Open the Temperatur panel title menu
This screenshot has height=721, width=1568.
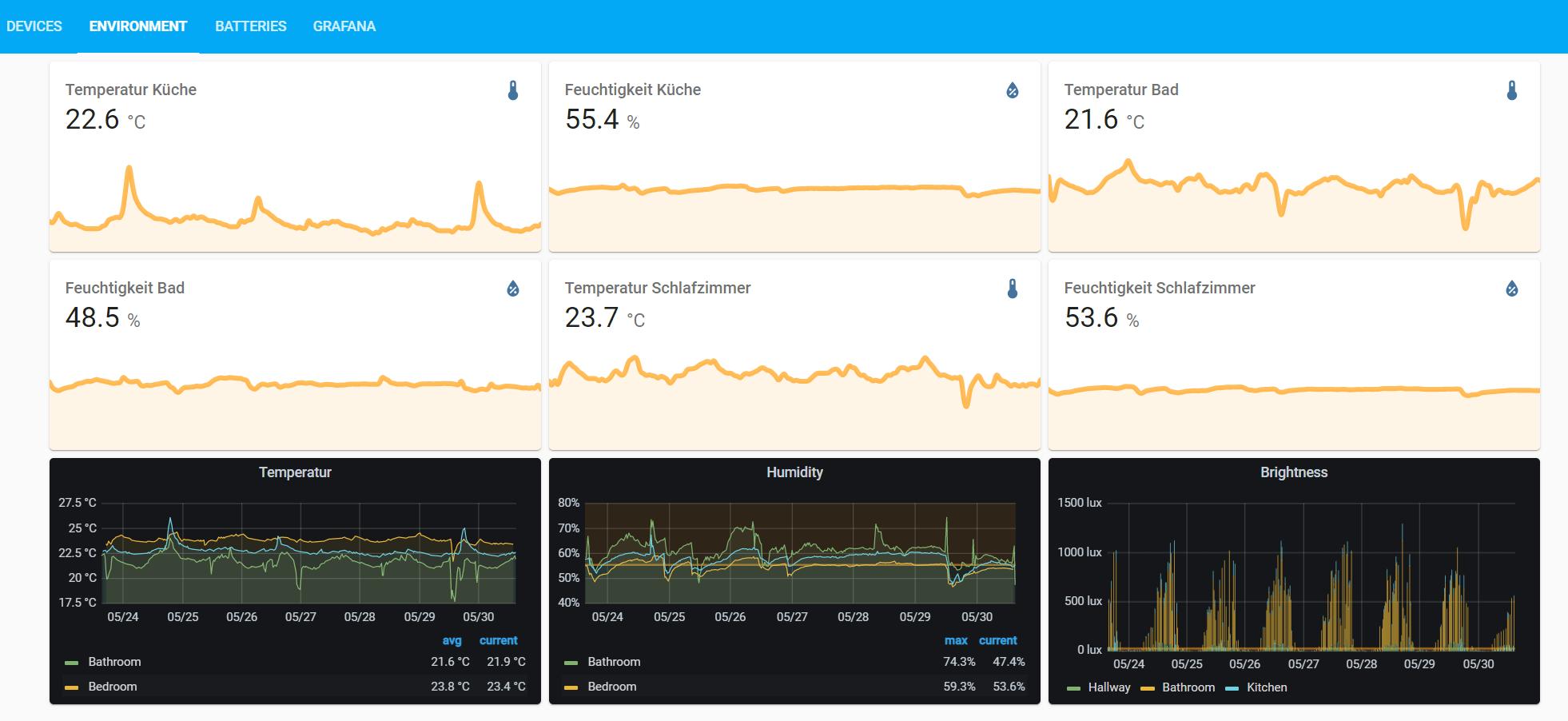(295, 472)
